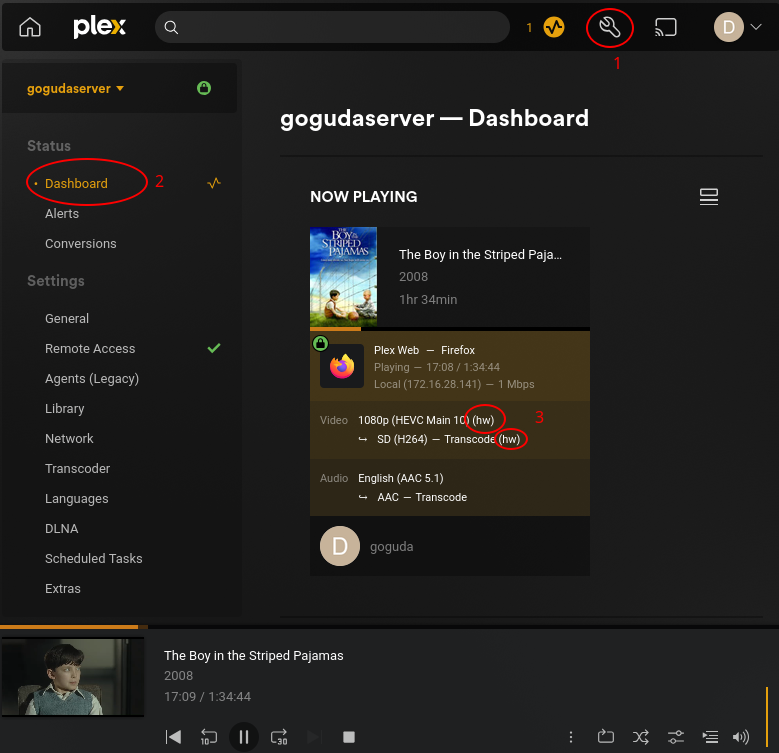The height and width of the screenshot is (753, 779).
Task: Click the player video thumbnail
Action: pyautogui.click(x=73, y=677)
